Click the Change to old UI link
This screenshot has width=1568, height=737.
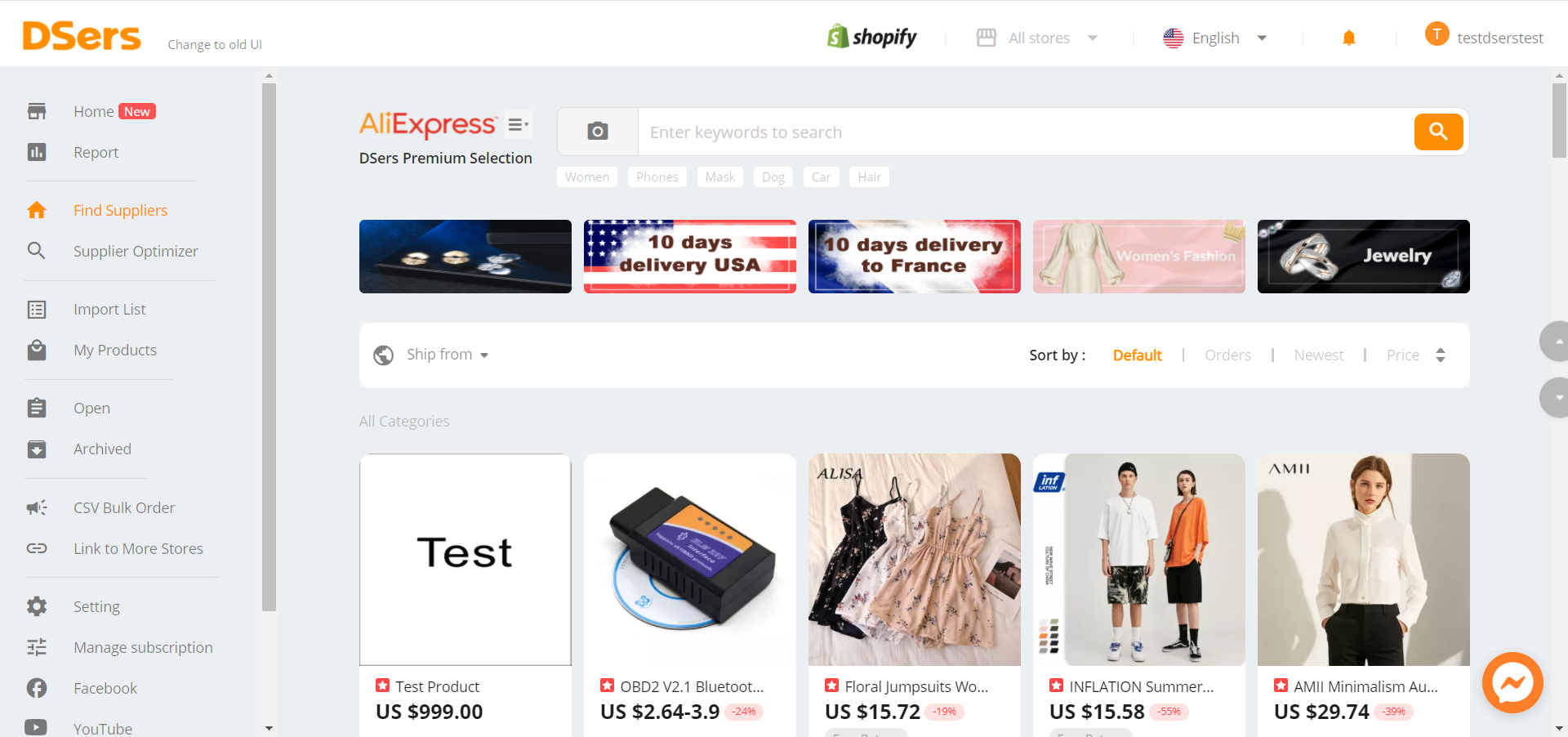[215, 44]
